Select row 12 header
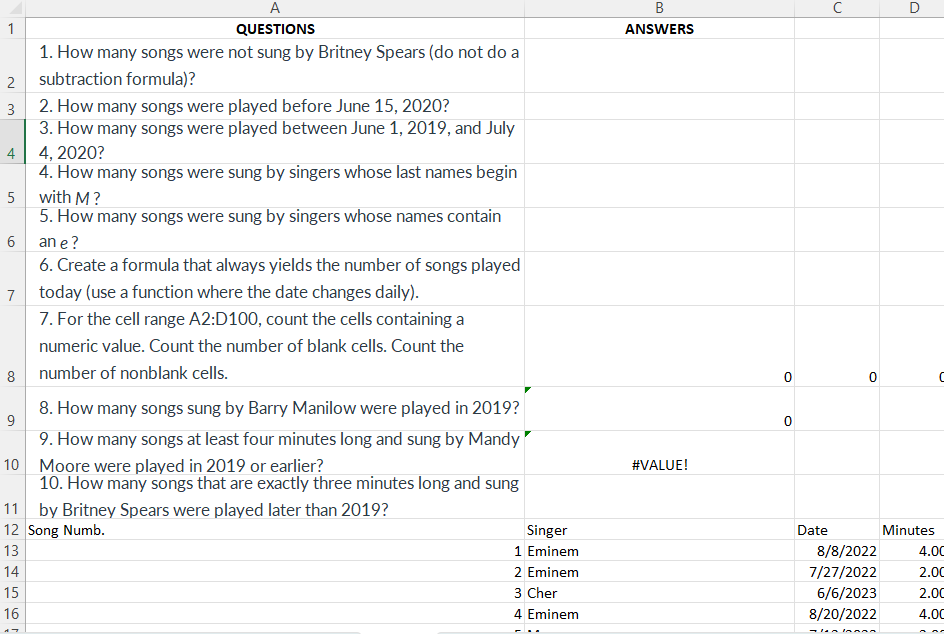Image resolution: width=944 pixels, height=634 pixels. (10, 530)
